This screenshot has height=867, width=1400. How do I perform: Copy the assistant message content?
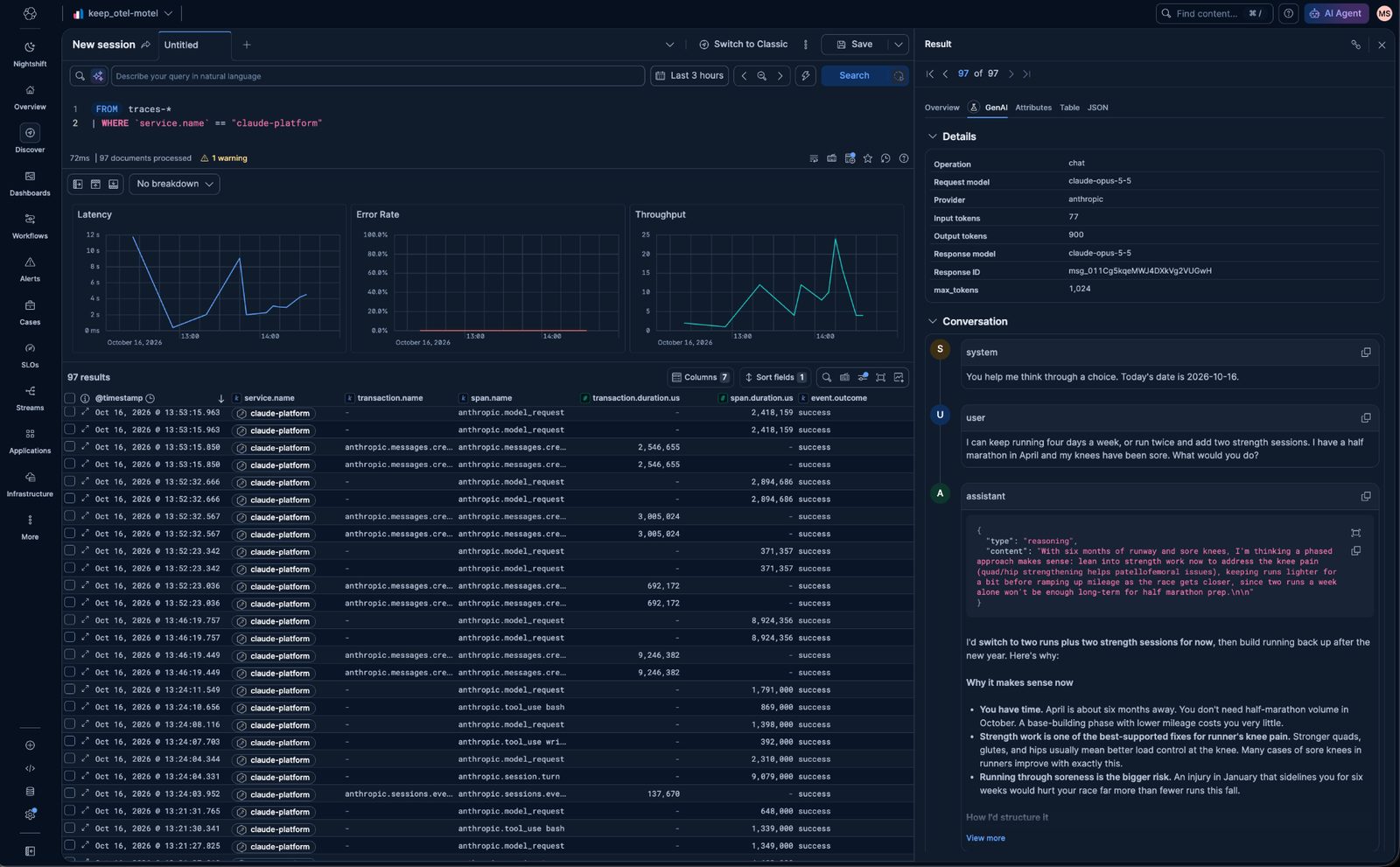(1365, 496)
